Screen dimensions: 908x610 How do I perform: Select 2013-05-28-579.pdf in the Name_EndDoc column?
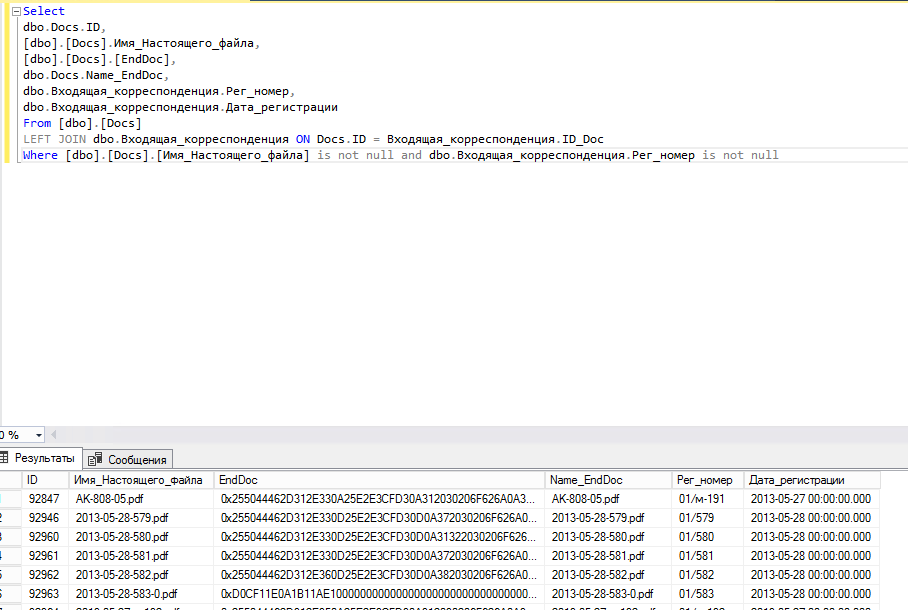pyautogui.click(x=608, y=518)
